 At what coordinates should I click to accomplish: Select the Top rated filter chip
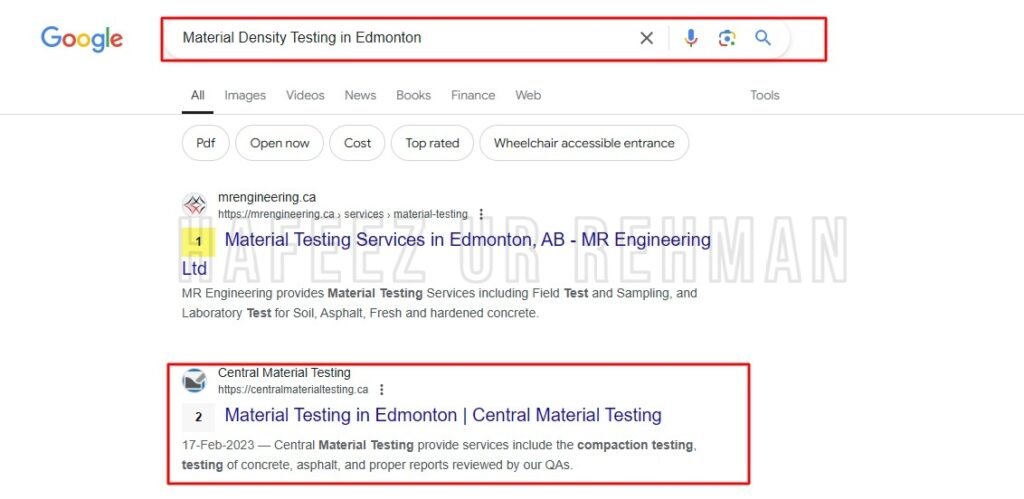coord(432,143)
